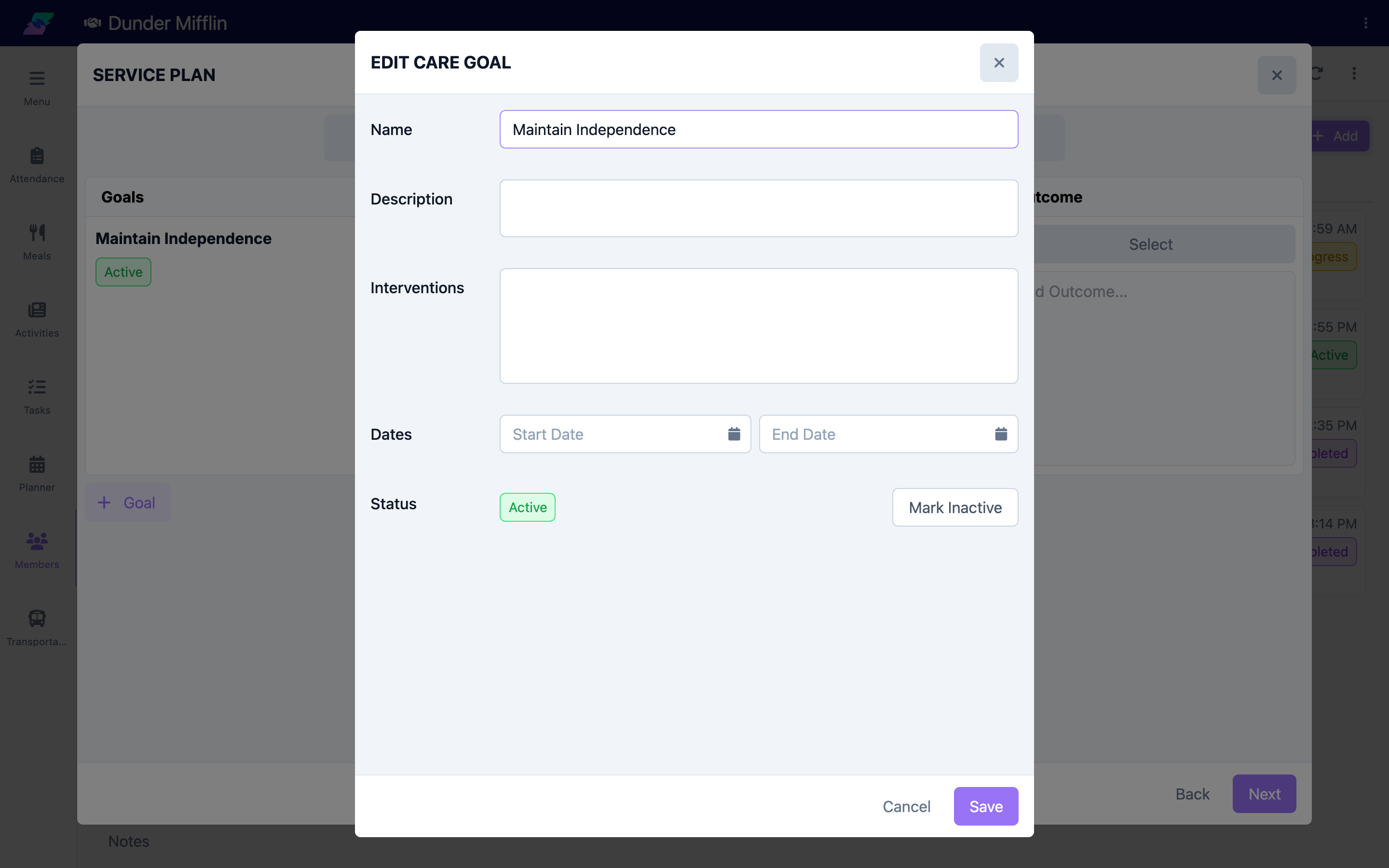This screenshot has height=868, width=1389.
Task: Click the Dunder Mifflin title
Action: pyautogui.click(x=168, y=23)
